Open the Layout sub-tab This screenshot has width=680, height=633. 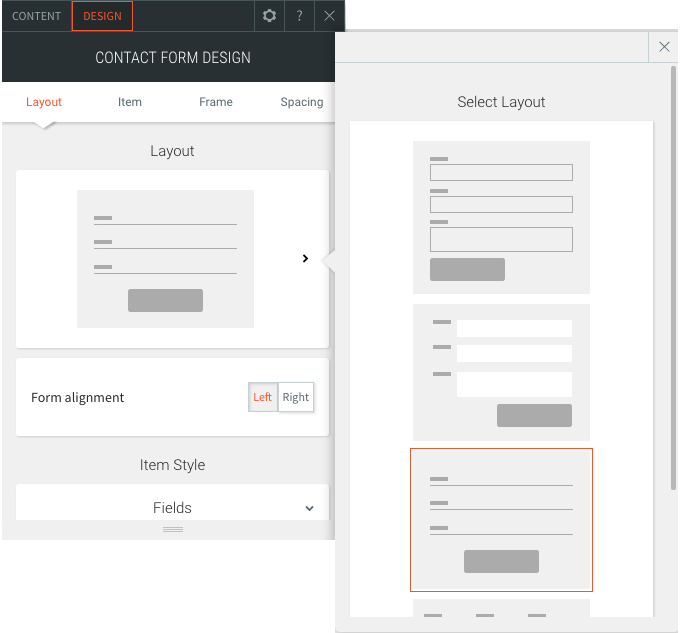click(x=44, y=102)
